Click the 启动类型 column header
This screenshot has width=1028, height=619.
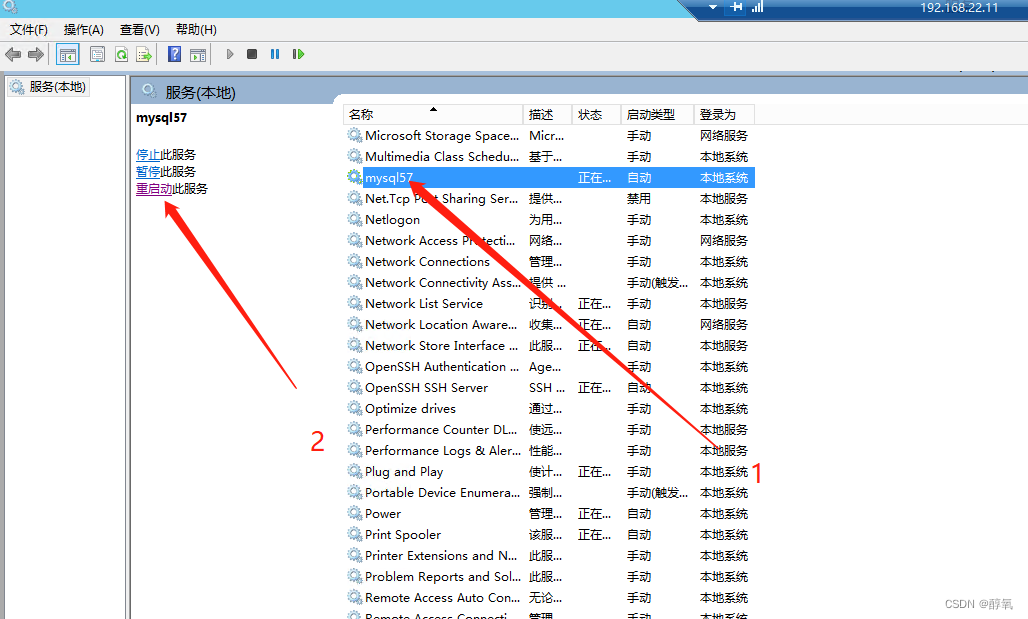point(650,113)
